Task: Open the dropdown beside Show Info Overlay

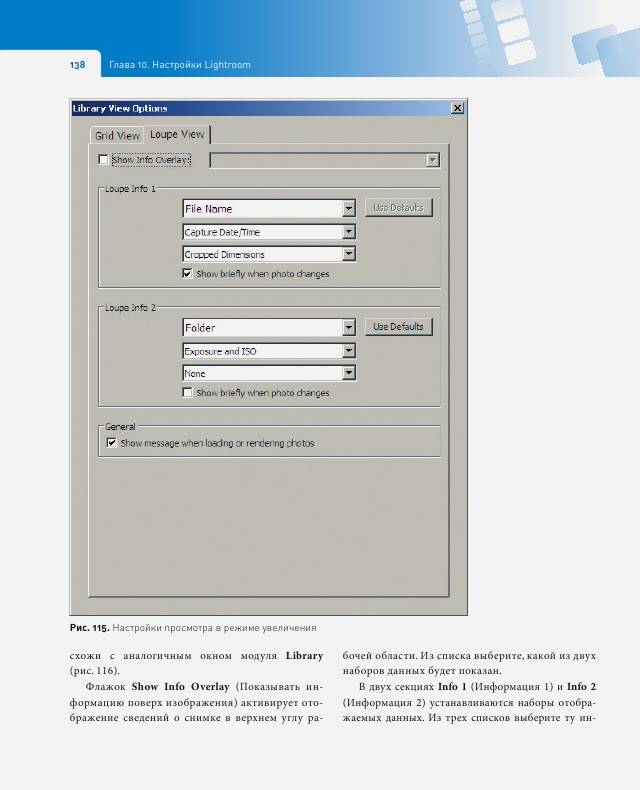Action: 432,160
